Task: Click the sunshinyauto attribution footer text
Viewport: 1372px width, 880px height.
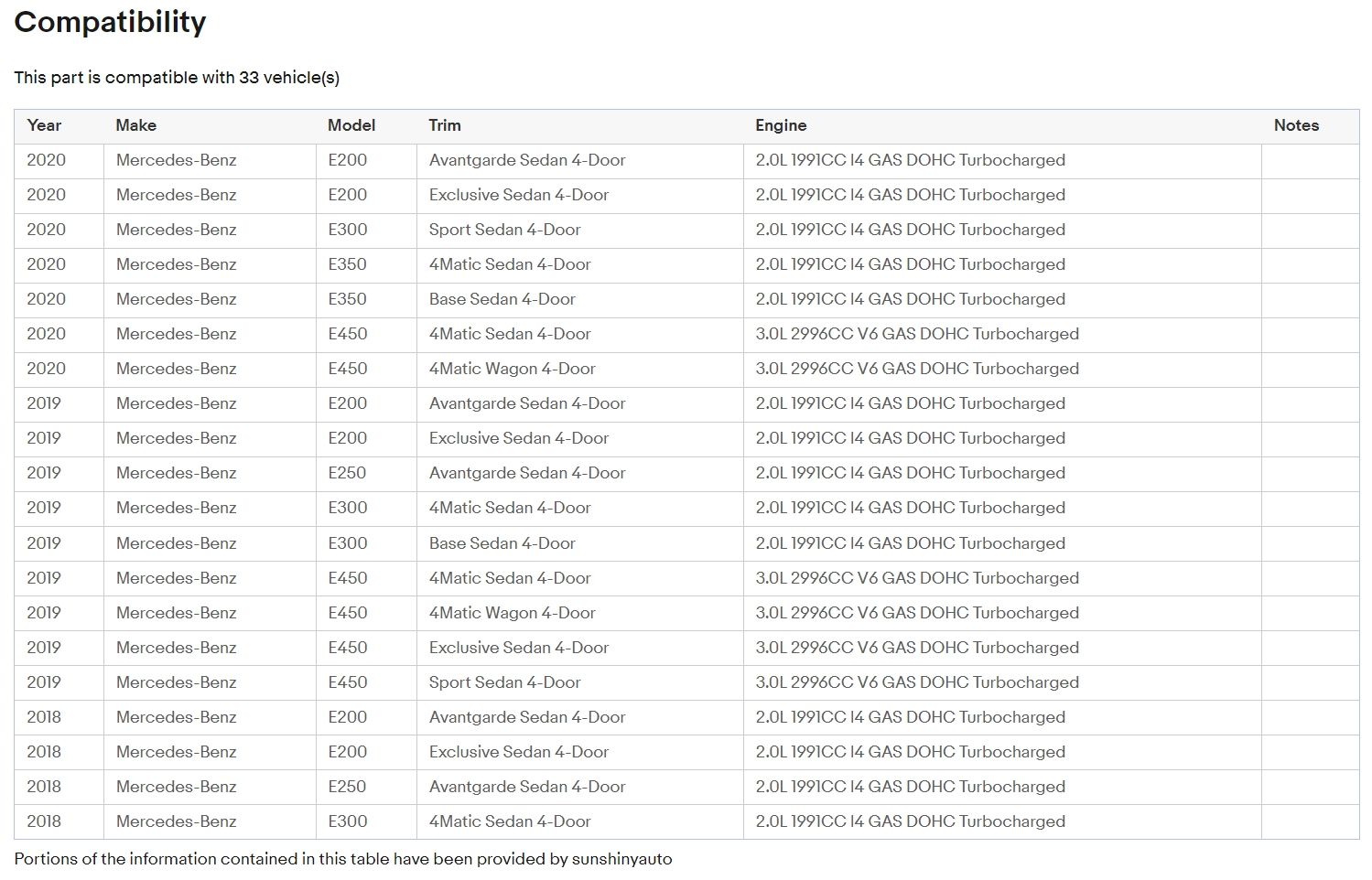Action: click(x=342, y=859)
